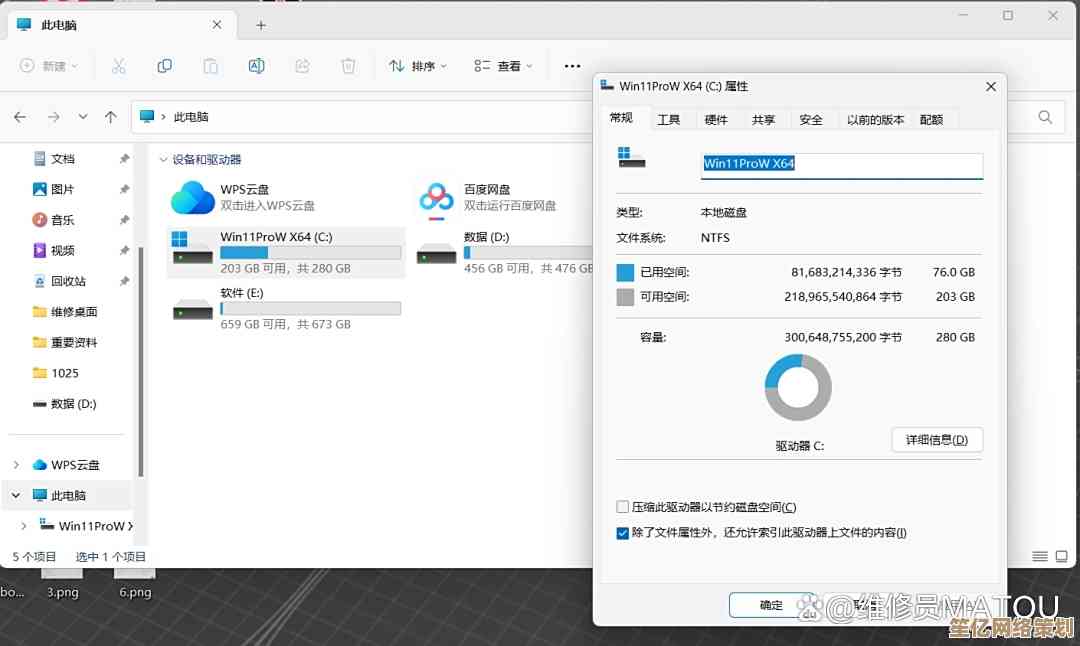The height and width of the screenshot is (646, 1080).
Task: Click the 详细信息(D) button
Action: [x=936, y=440]
